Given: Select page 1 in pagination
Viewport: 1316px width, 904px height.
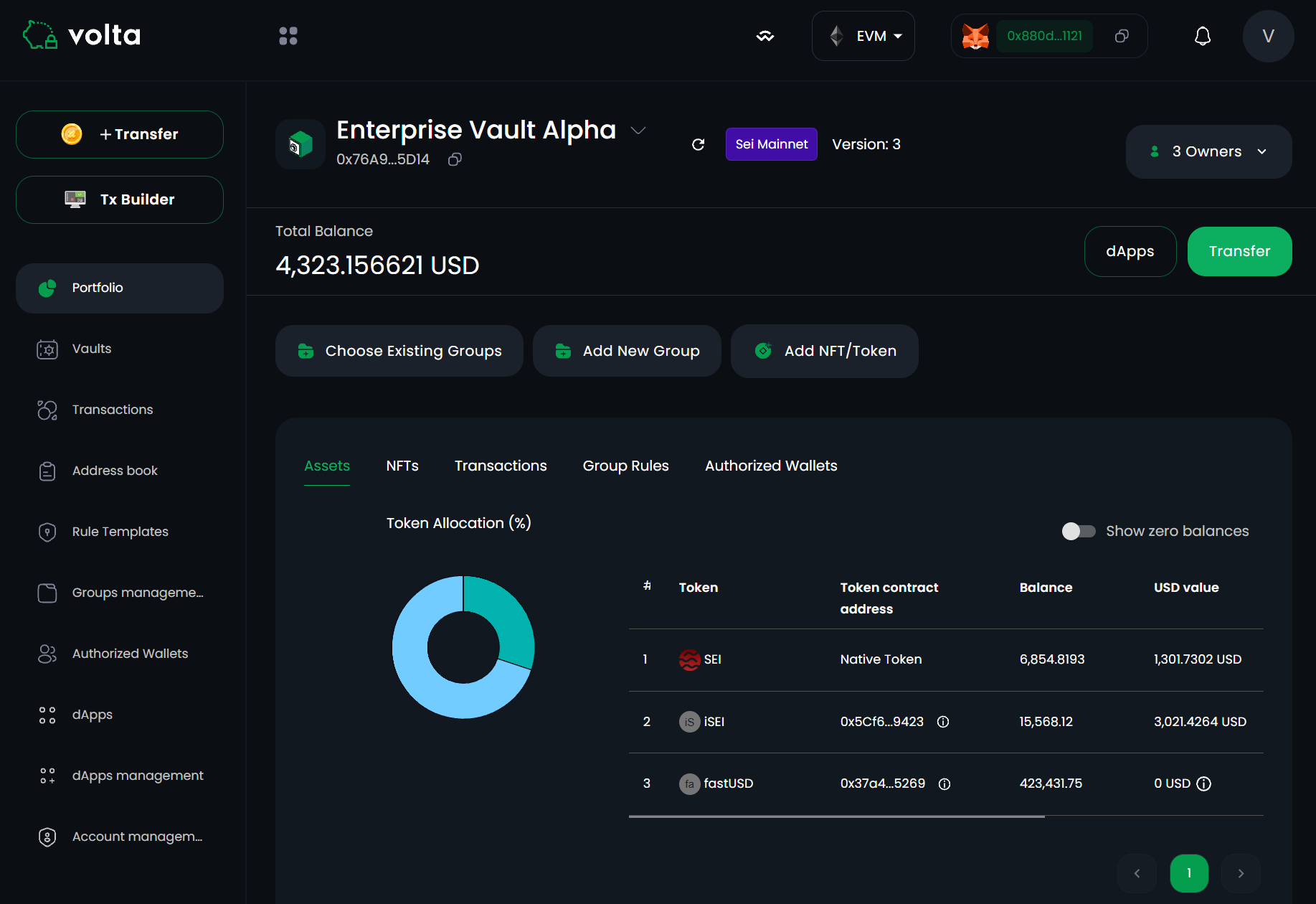Looking at the screenshot, I should click(x=1189, y=873).
